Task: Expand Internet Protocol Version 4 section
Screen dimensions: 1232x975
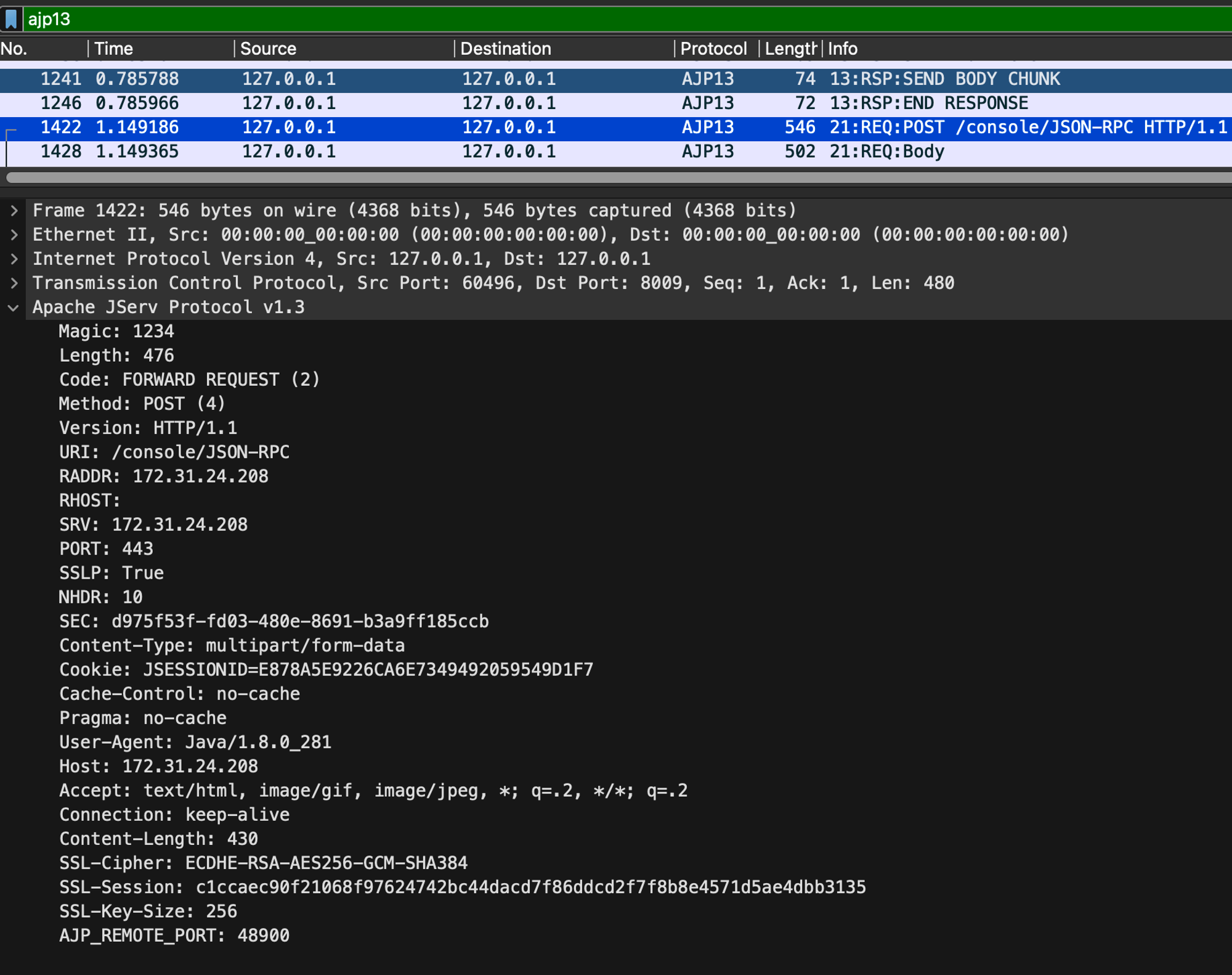Action: click(14, 259)
